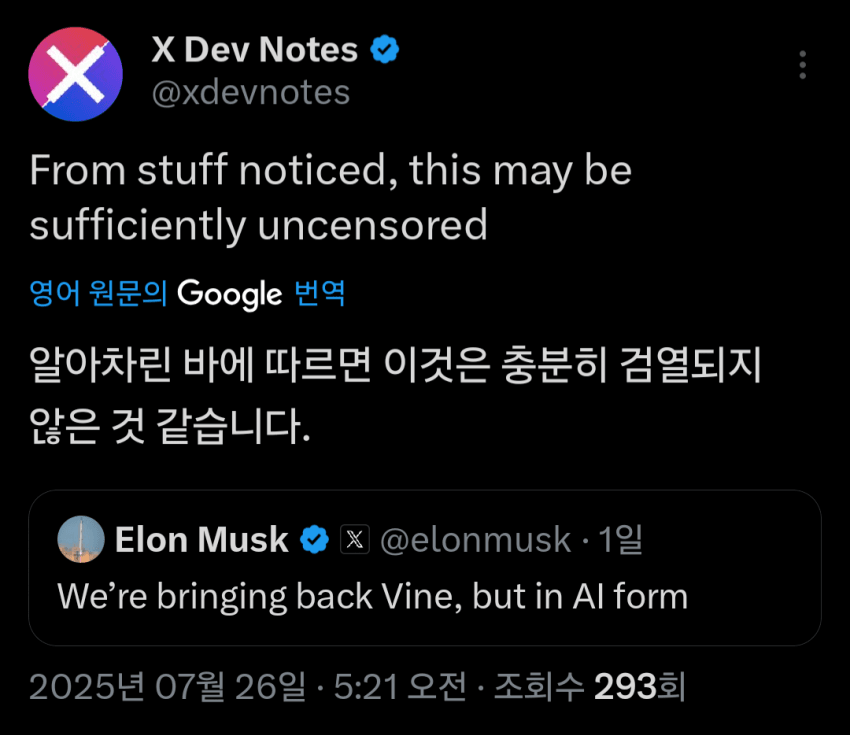Image resolution: width=850 pixels, height=735 pixels.
Task: Click the English tweet text 'From stuff noticed'
Action: 331,198
